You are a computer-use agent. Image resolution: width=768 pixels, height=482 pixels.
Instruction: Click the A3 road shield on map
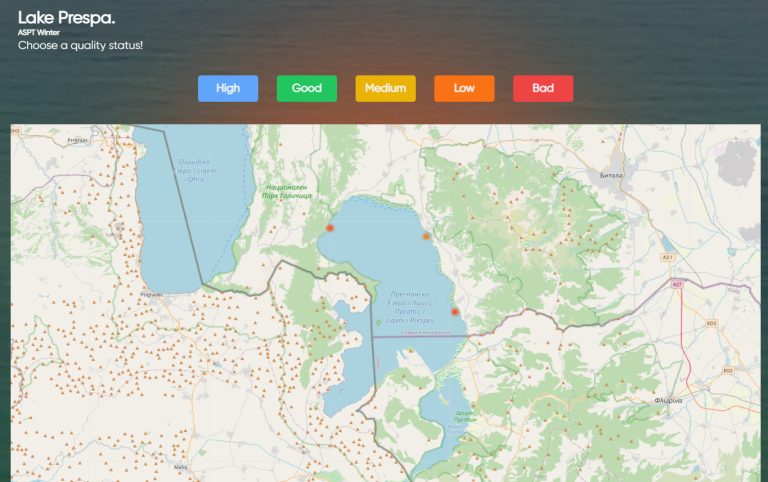click(x=667, y=257)
